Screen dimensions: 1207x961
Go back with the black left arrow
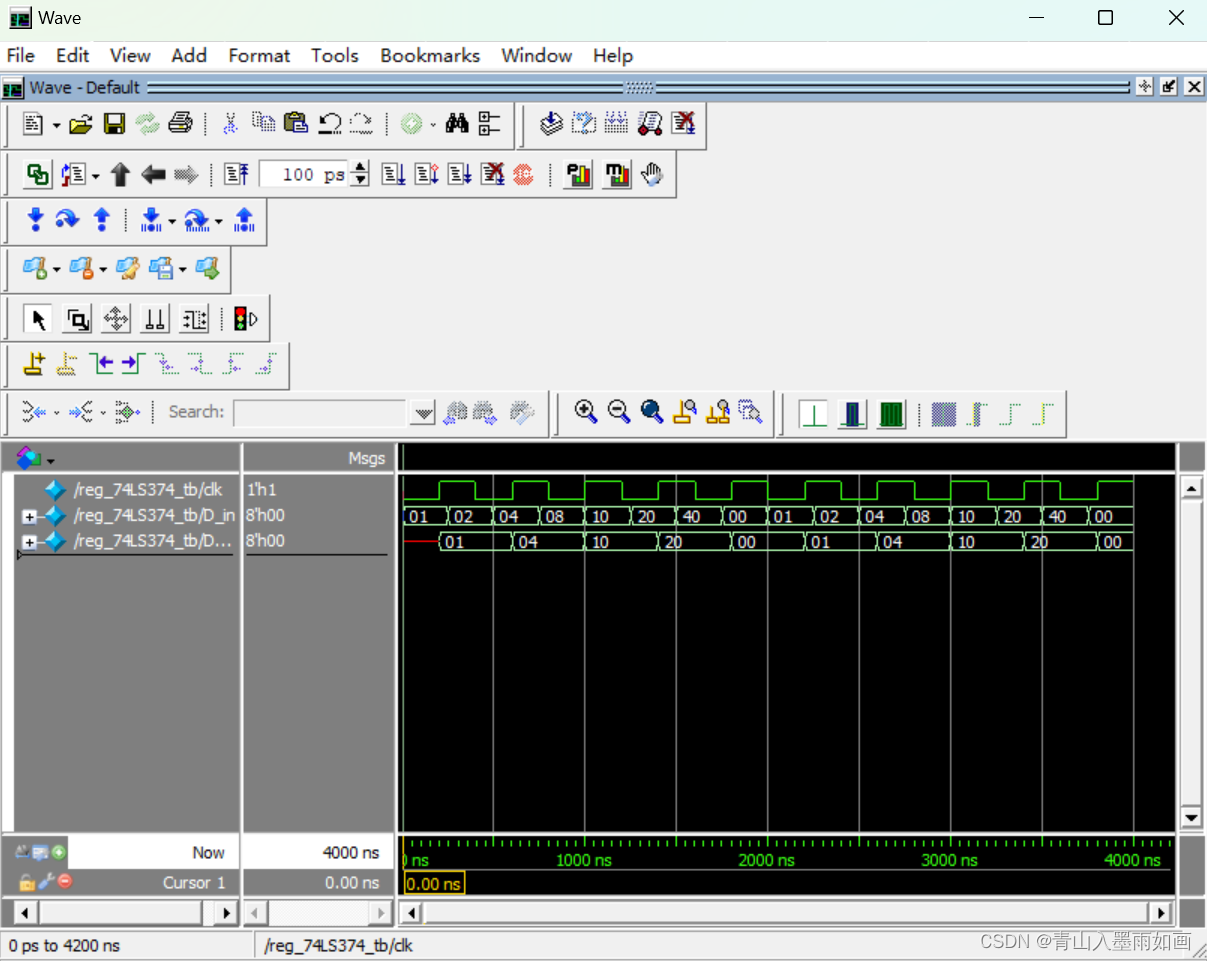(x=153, y=175)
